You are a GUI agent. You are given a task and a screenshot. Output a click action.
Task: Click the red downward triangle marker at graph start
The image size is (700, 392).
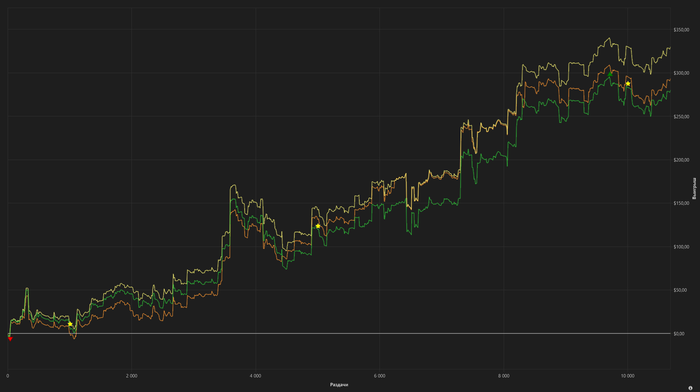10,339
